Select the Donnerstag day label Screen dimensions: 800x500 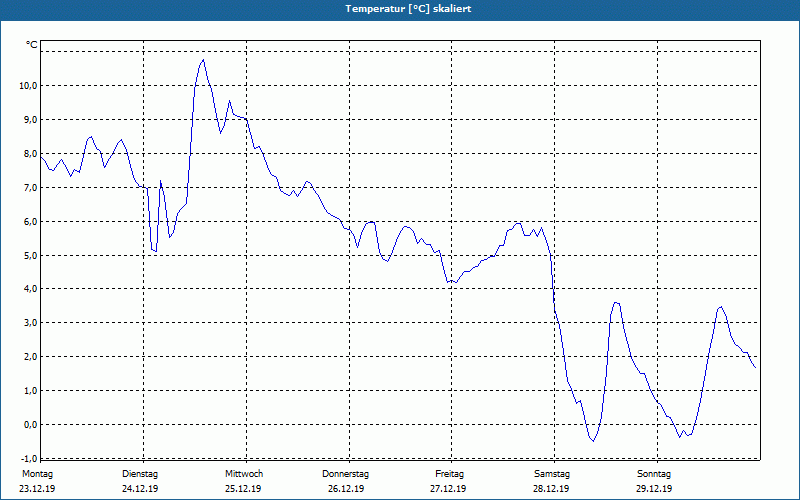(345, 474)
